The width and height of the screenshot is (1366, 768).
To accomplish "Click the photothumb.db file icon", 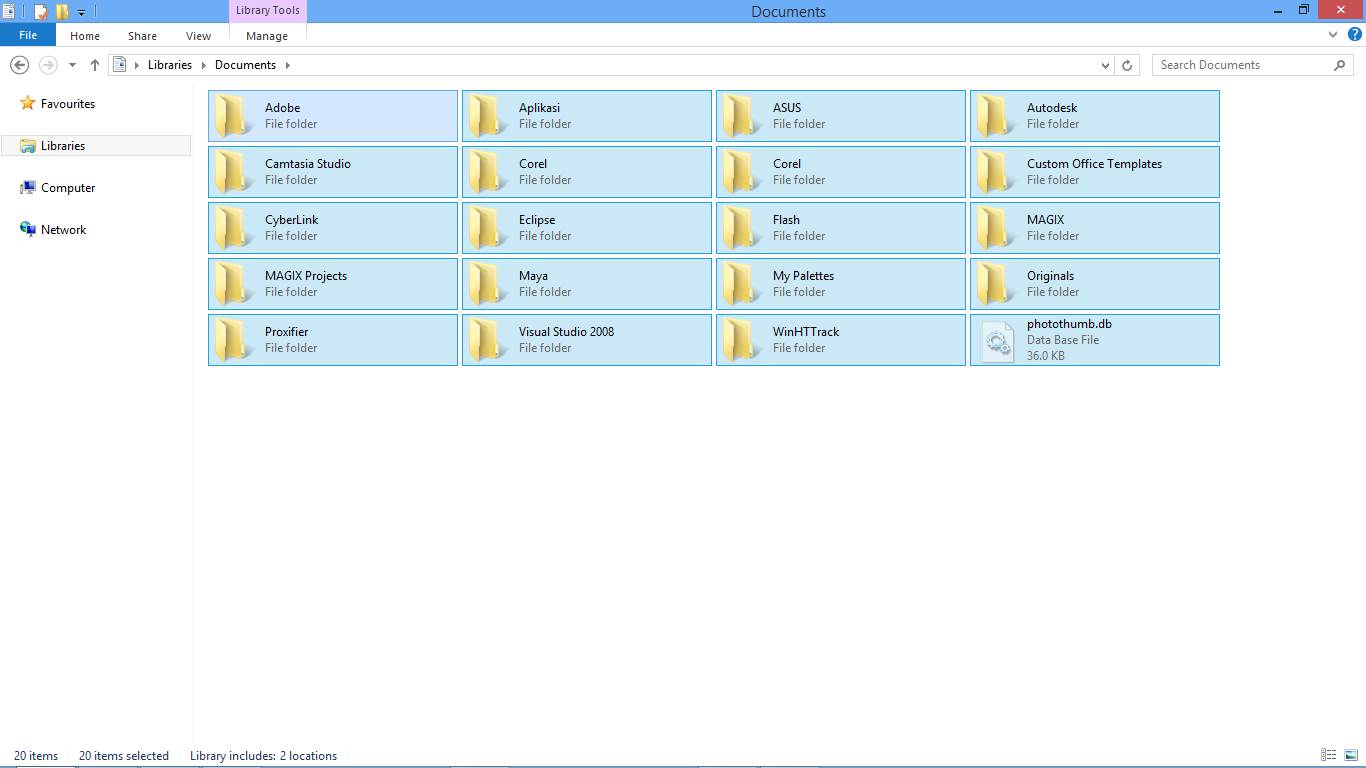I will pyautogui.click(x=997, y=340).
